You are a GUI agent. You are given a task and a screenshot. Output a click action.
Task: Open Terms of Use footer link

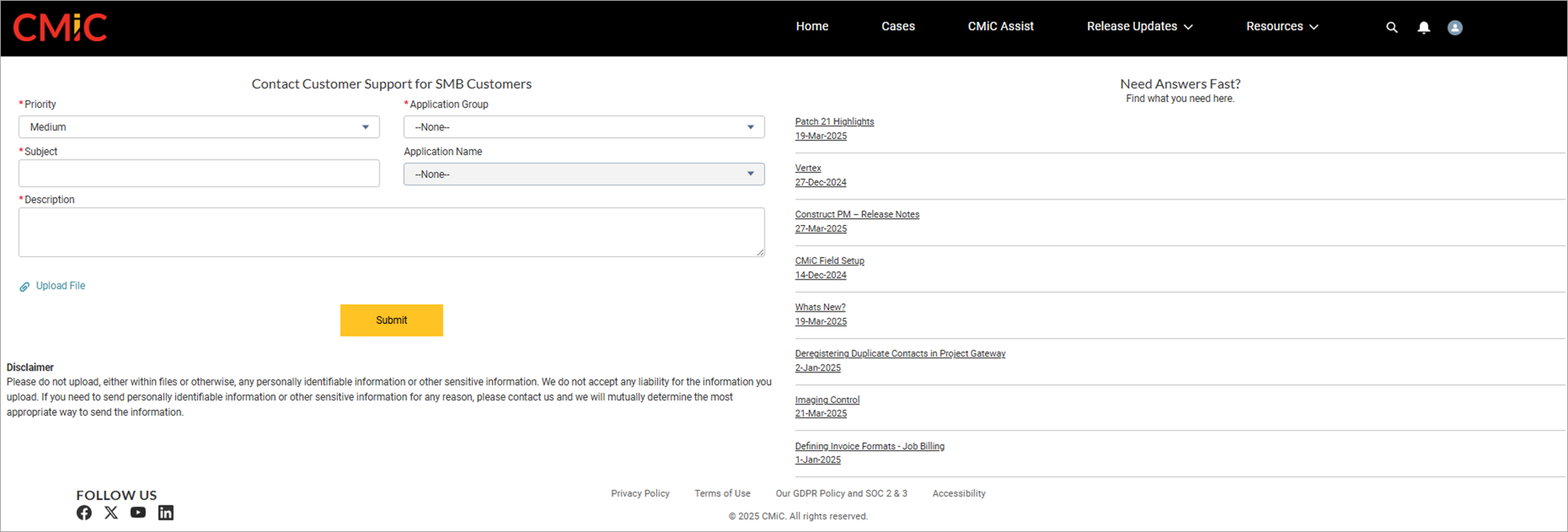point(722,494)
